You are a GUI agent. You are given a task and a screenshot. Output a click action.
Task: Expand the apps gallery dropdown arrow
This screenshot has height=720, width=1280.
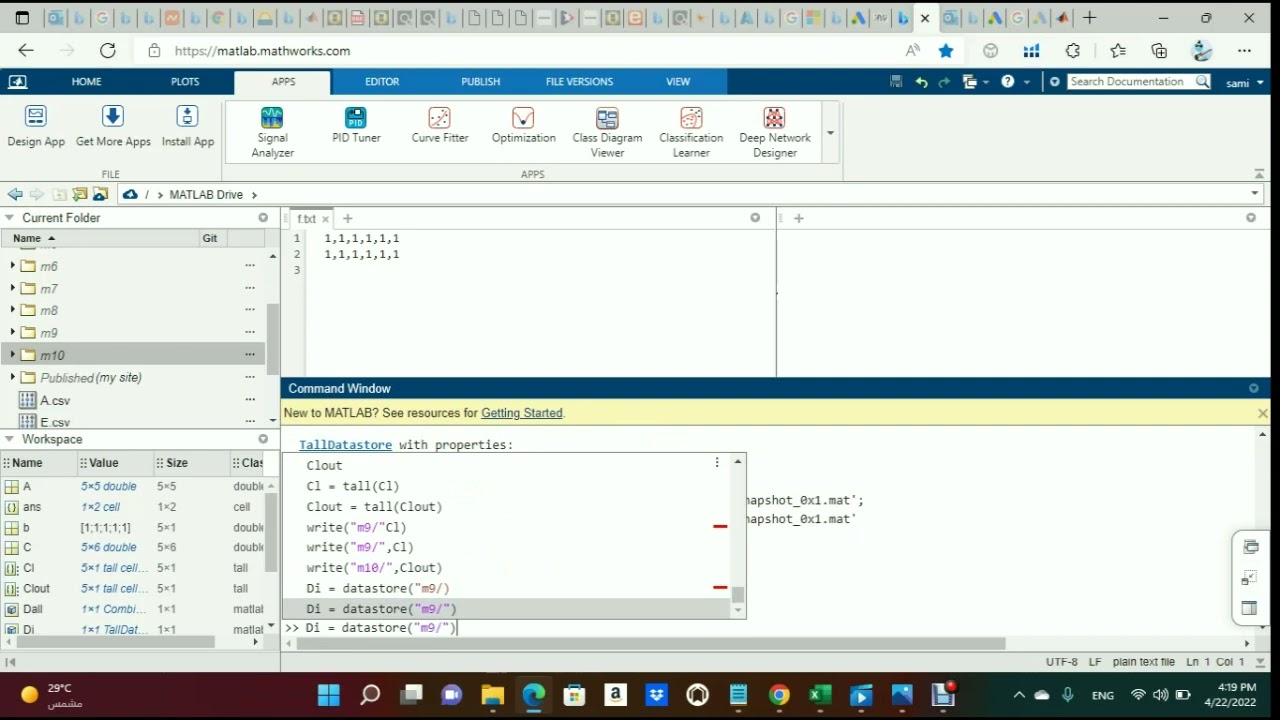point(830,133)
